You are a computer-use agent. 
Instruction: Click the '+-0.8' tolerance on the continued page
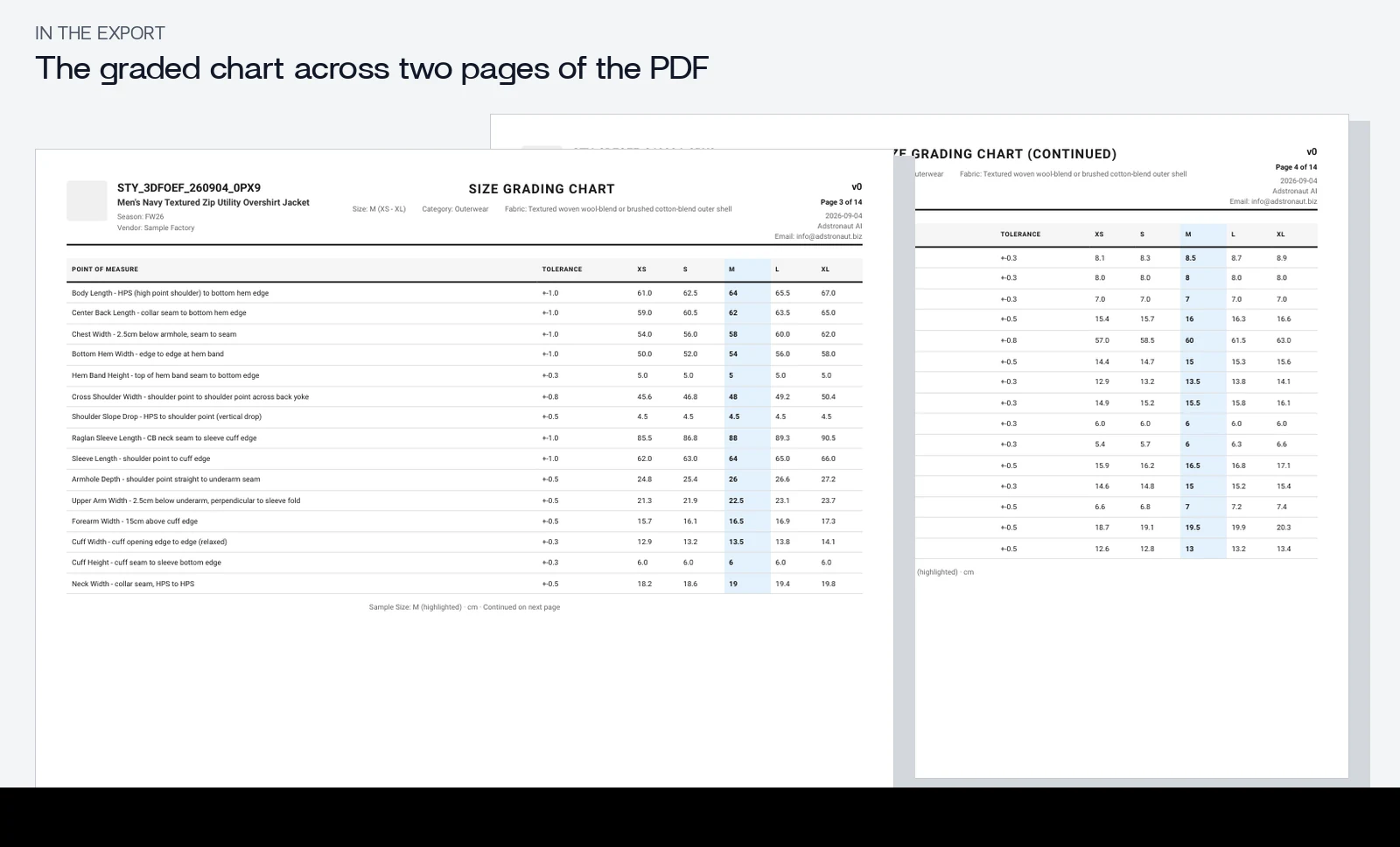1009,340
